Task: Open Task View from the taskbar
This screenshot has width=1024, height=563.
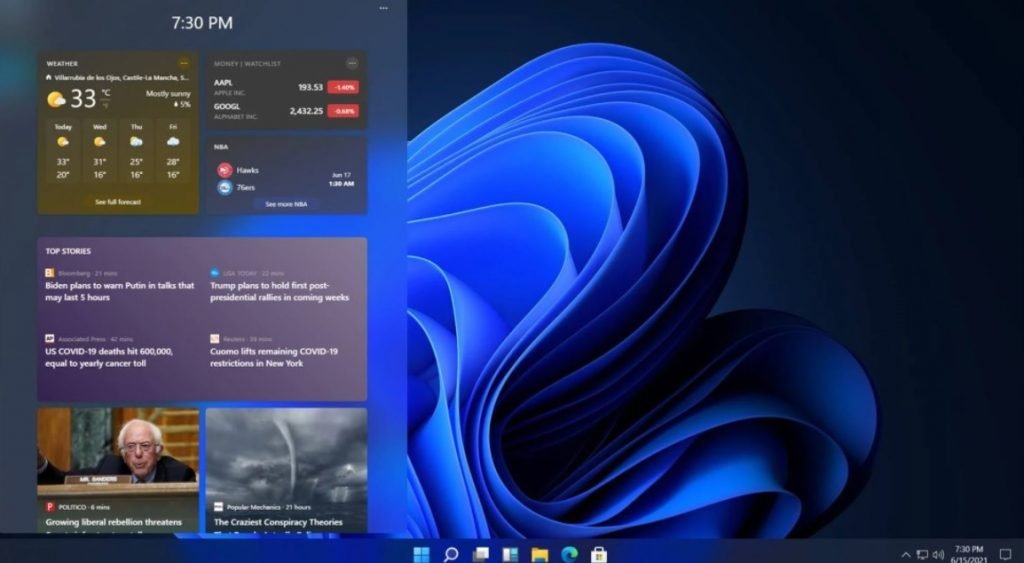Action: 481,554
